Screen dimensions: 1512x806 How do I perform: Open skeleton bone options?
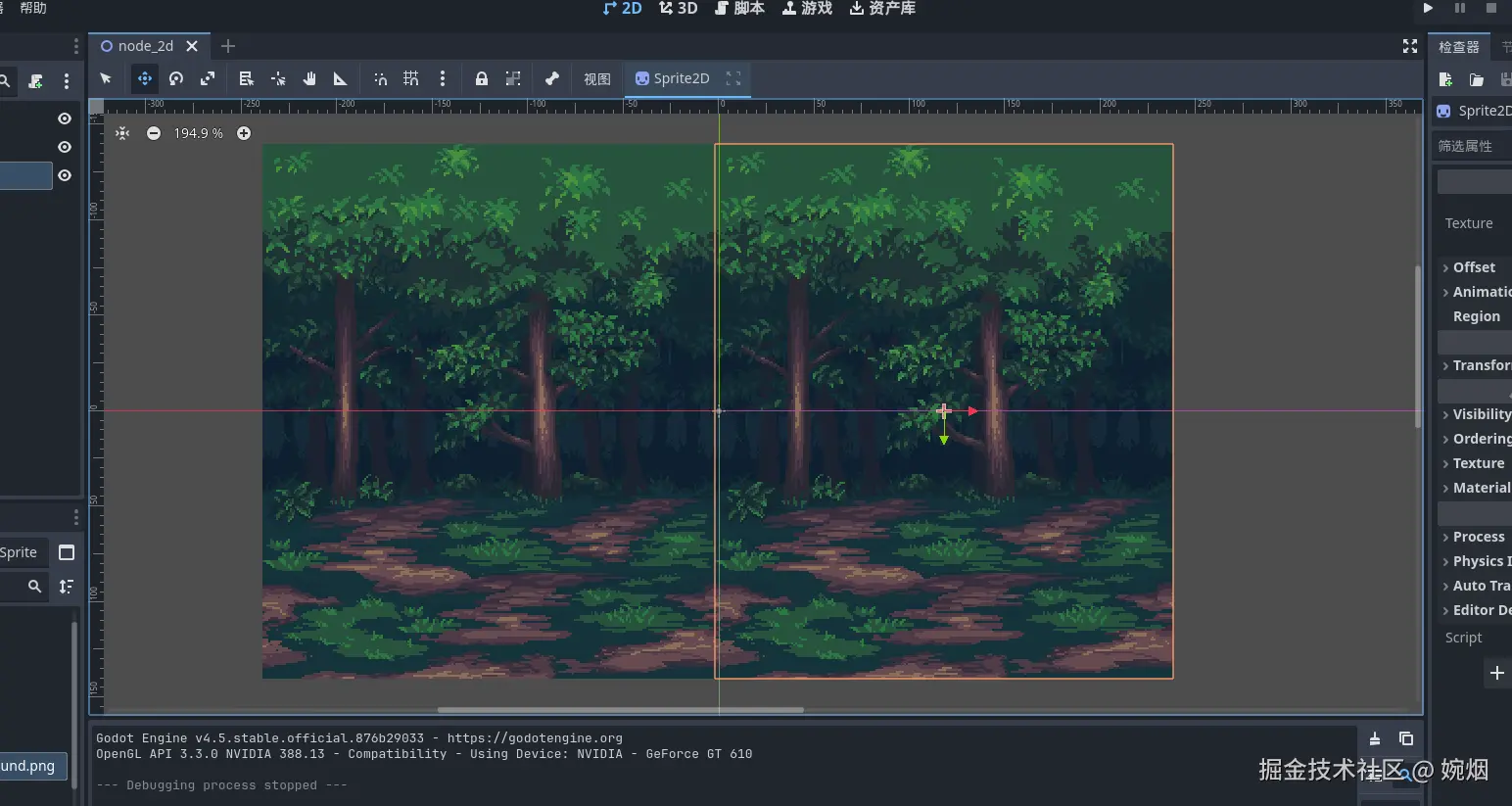(552, 78)
